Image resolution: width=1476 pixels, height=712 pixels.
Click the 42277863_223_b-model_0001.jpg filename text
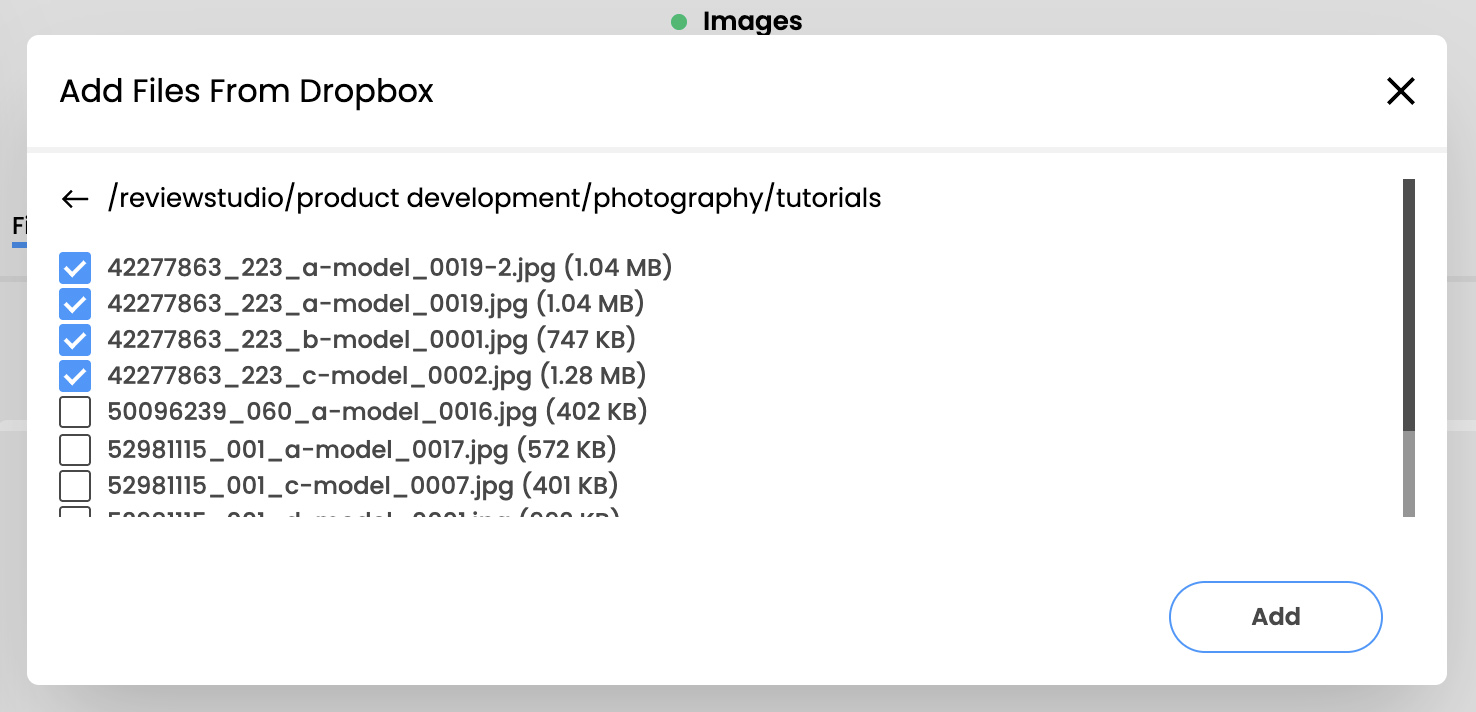(x=317, y=340)
